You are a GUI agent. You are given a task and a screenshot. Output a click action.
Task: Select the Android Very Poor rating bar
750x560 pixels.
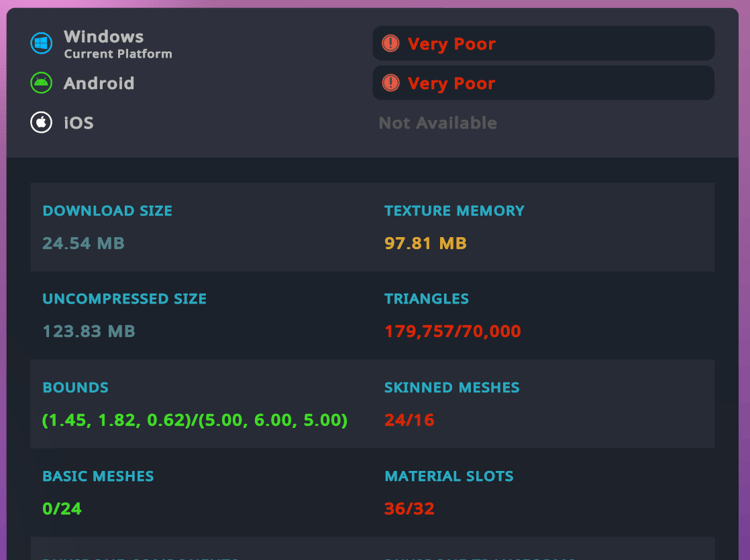click(x=543, y=83)
